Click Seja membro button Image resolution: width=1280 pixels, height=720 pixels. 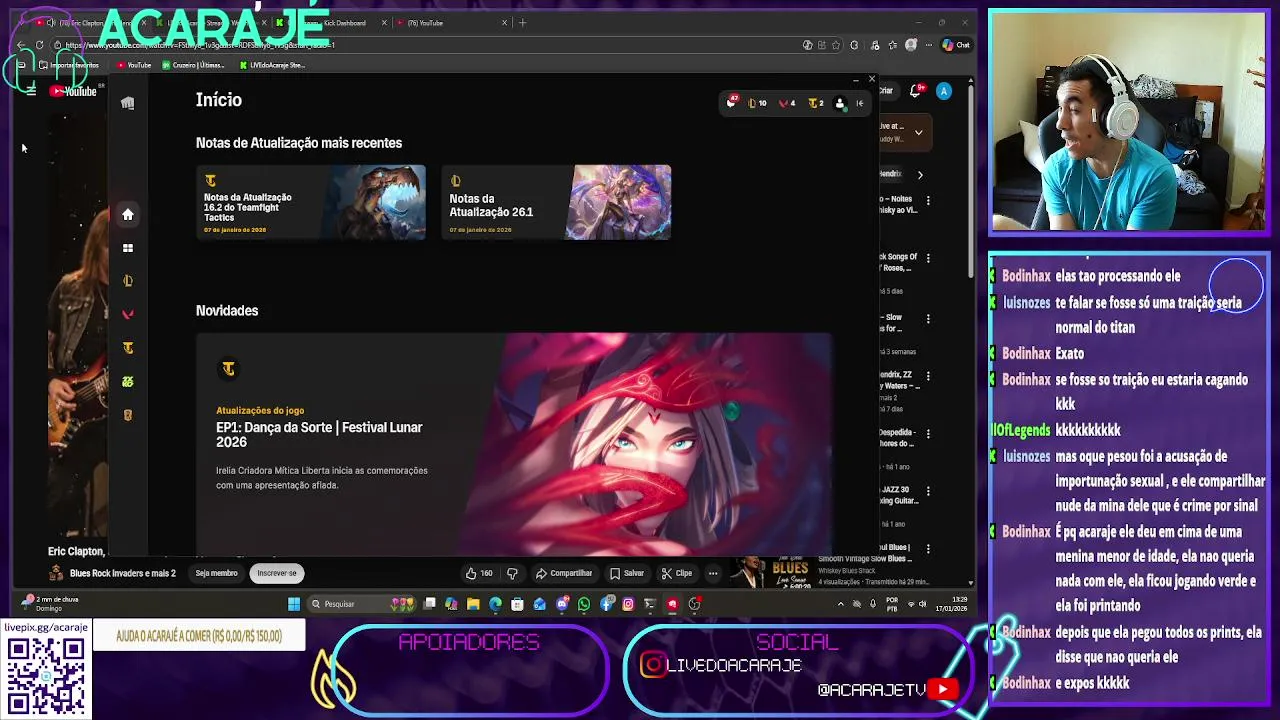point(216,573)
